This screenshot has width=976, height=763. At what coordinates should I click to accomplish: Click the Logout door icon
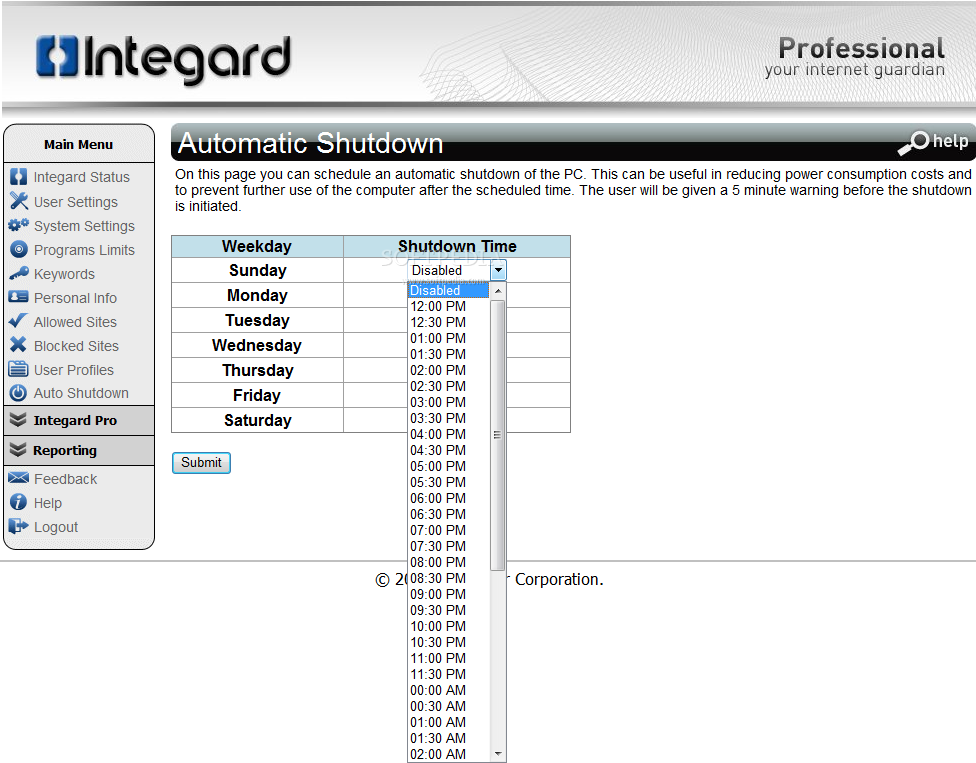tap(19, 527)
